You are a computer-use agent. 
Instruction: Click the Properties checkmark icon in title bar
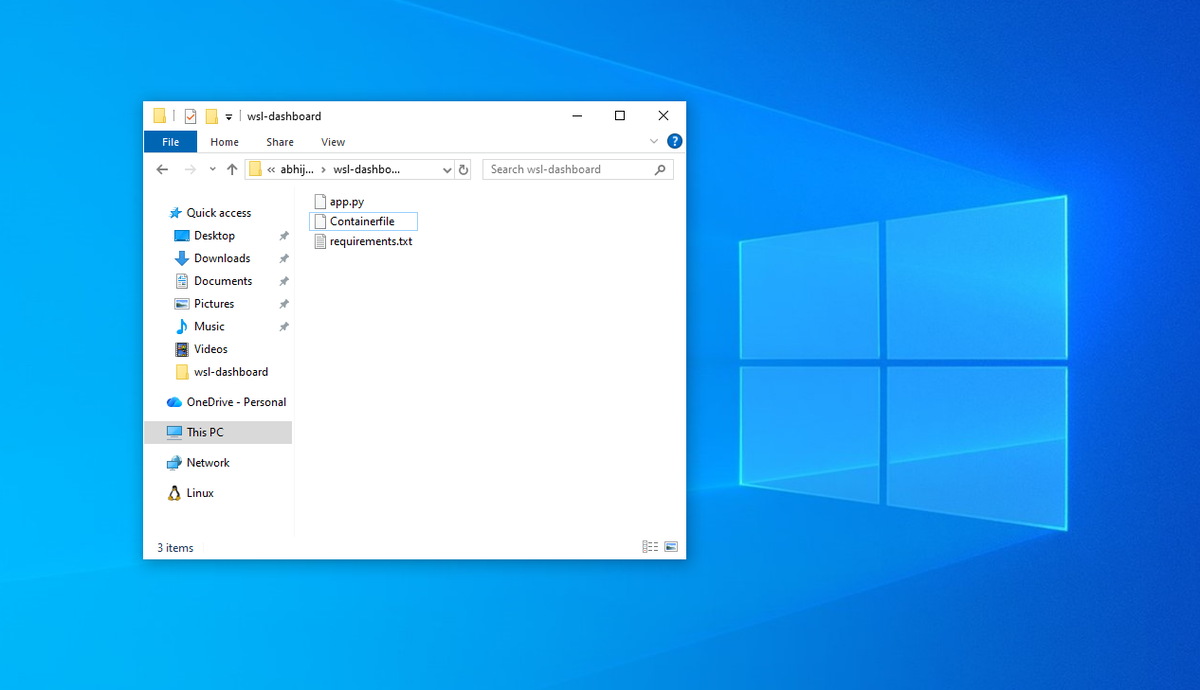[190, 116]
